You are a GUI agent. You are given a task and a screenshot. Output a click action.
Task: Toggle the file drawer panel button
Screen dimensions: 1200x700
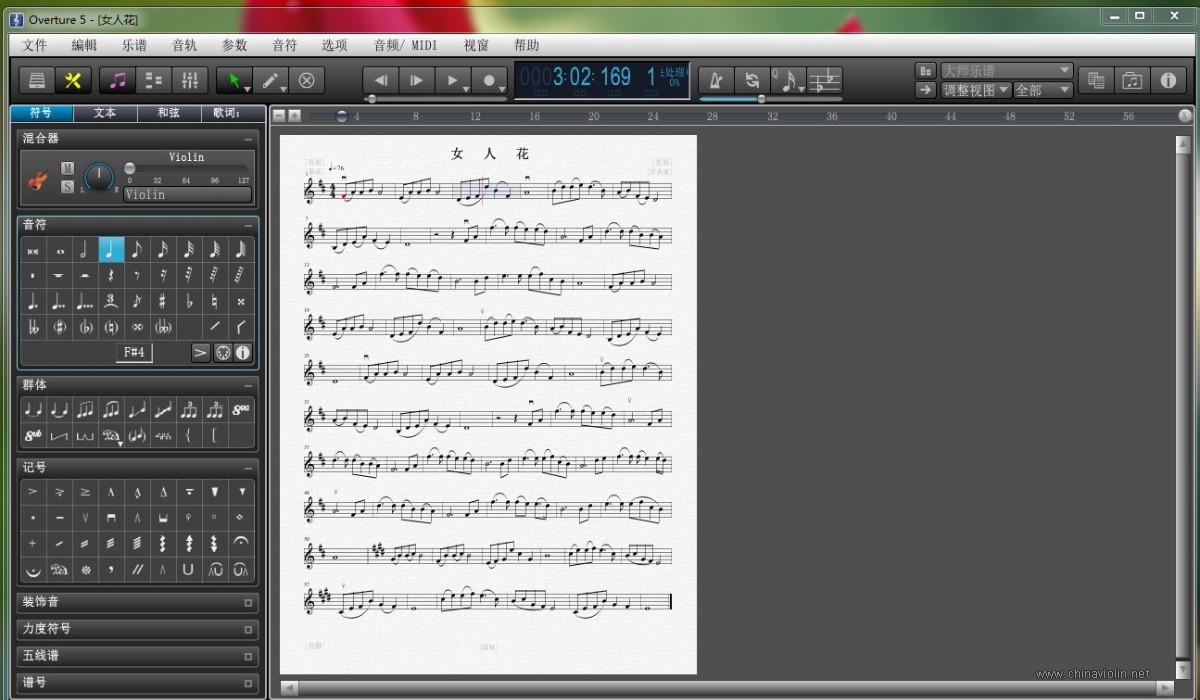[x=37, y=81]
